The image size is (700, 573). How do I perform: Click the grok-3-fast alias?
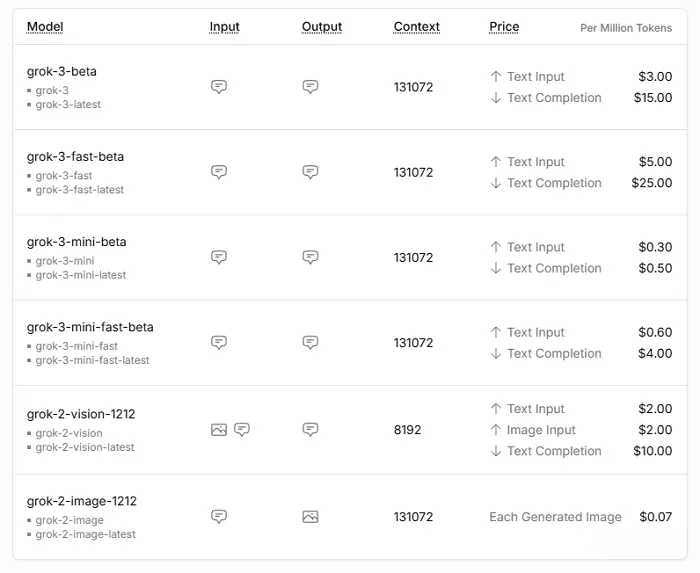tap(64, 176)
